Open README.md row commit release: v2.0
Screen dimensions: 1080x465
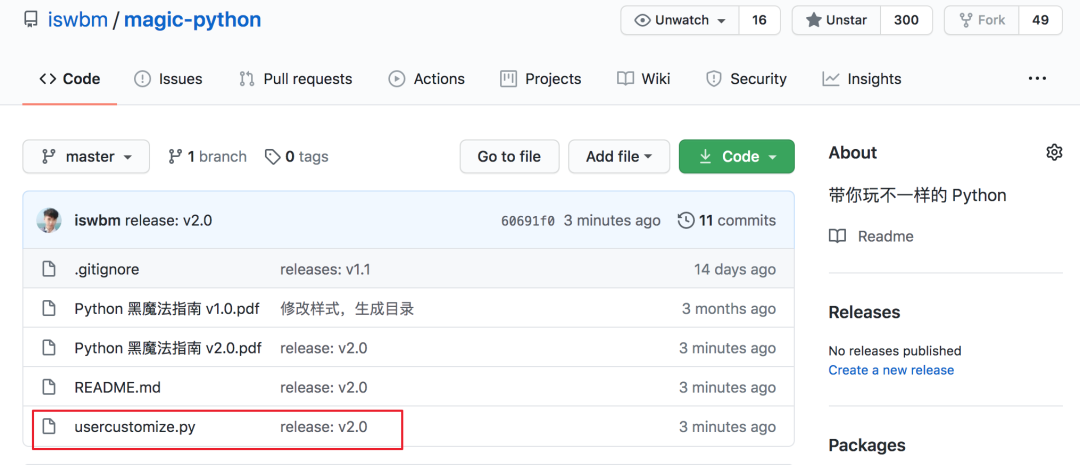(x=324, y=387)
